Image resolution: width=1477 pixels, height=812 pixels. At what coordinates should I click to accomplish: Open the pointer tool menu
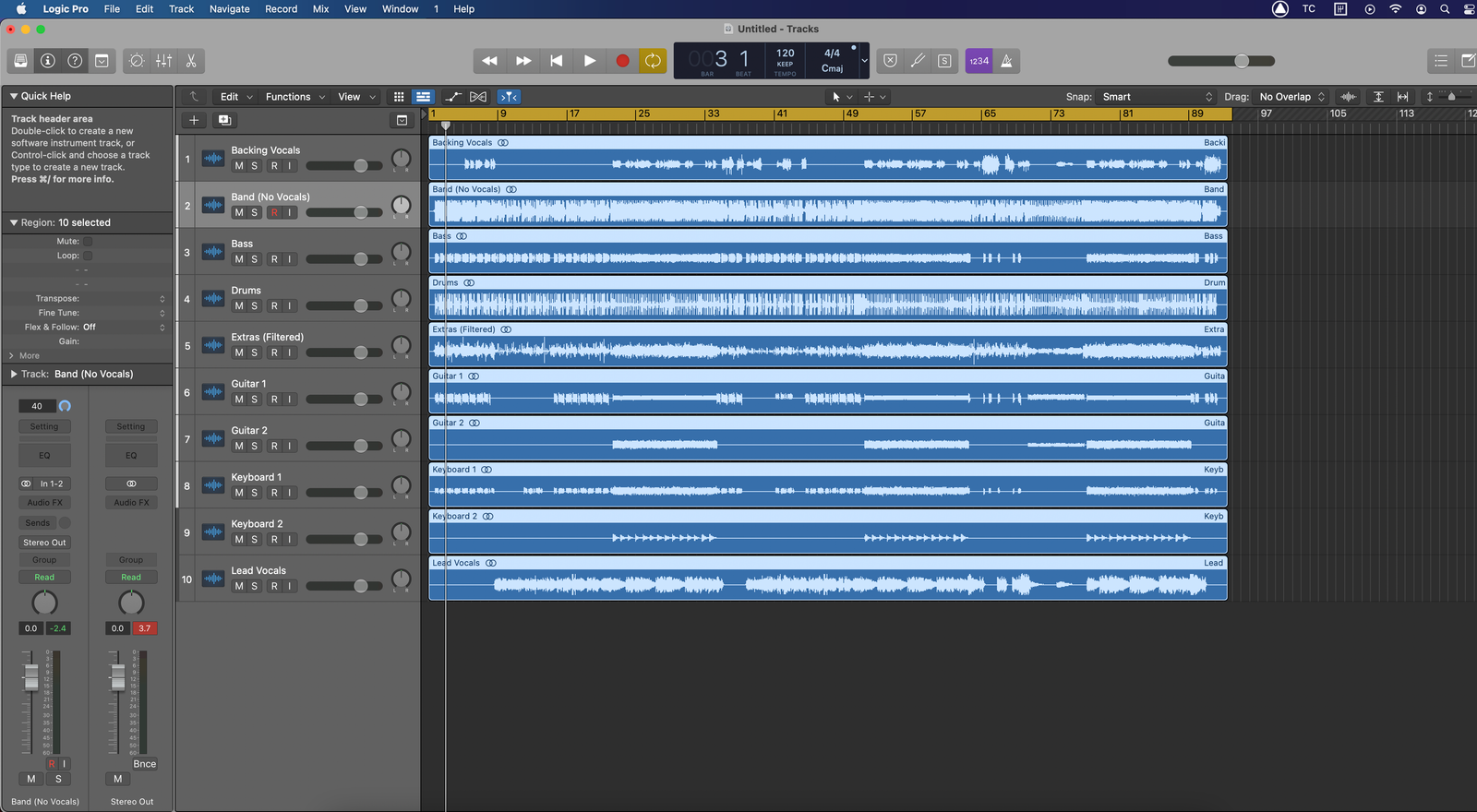click(x=841, y=97)
